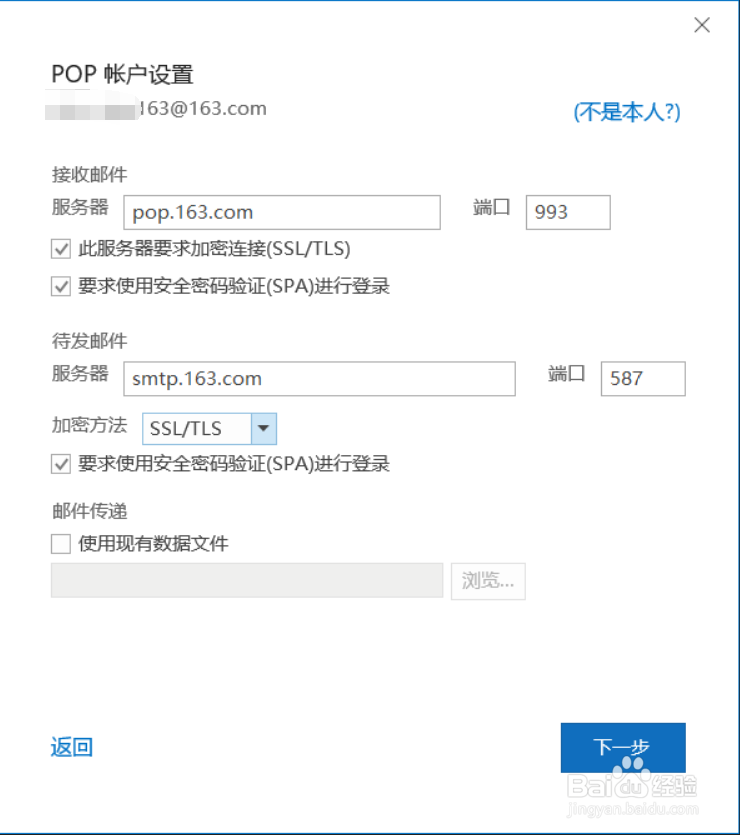Click the 下一步 next button
Image resolution: width=740 pixels, height=835 pixels.
tap(622, 747)
